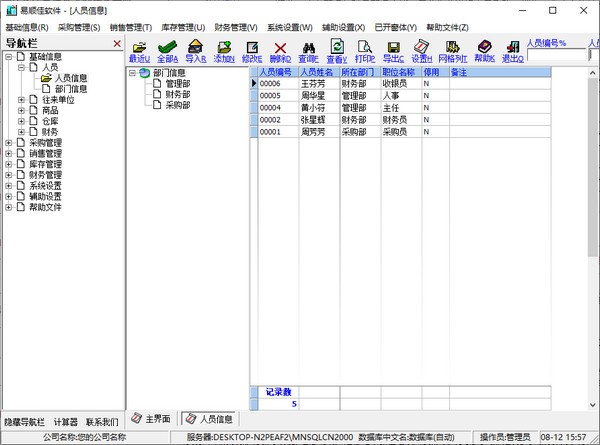This screenshot has height=445, width=600.
Task: Expand the 往来单位 tree node
Action: point(22,99)
